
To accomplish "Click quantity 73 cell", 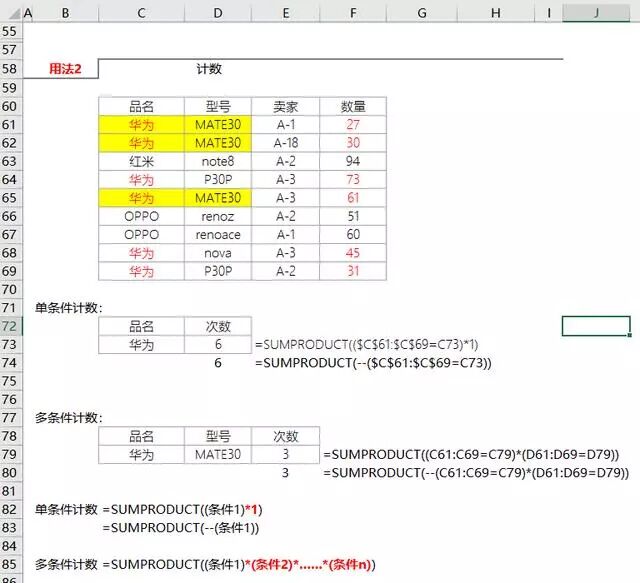I will point(353,180).
